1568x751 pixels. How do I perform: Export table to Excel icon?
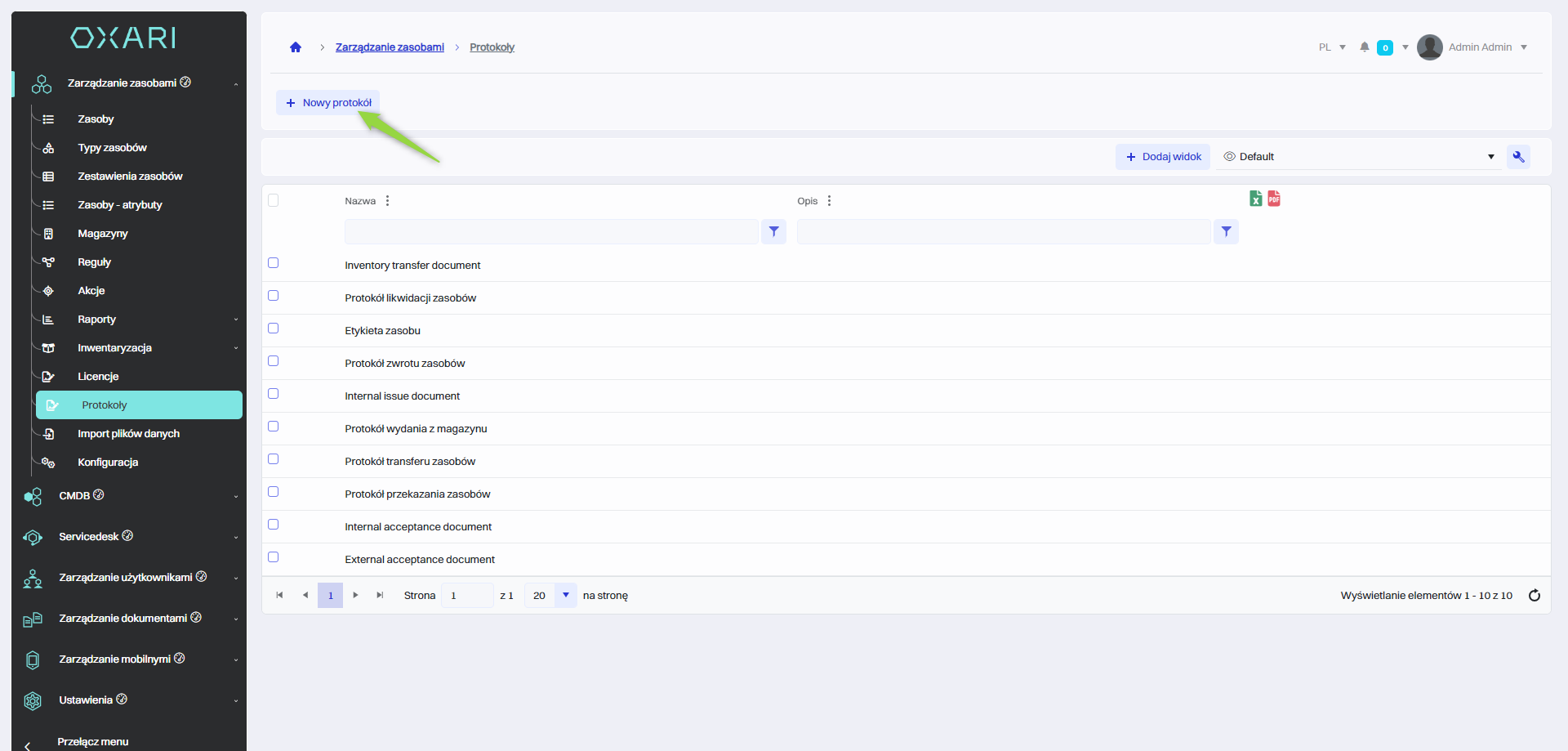[1256, 199]
